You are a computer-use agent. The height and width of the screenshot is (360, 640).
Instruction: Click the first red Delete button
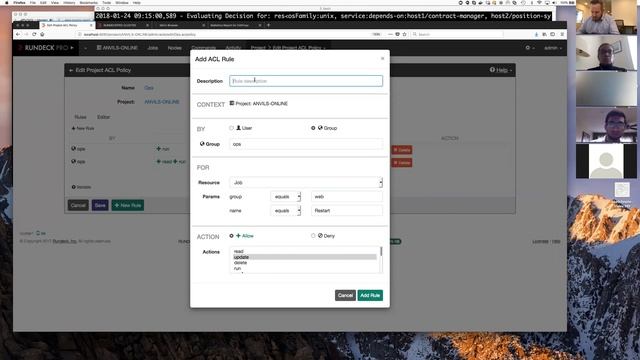pyautogui.click(x=402, y=150)
